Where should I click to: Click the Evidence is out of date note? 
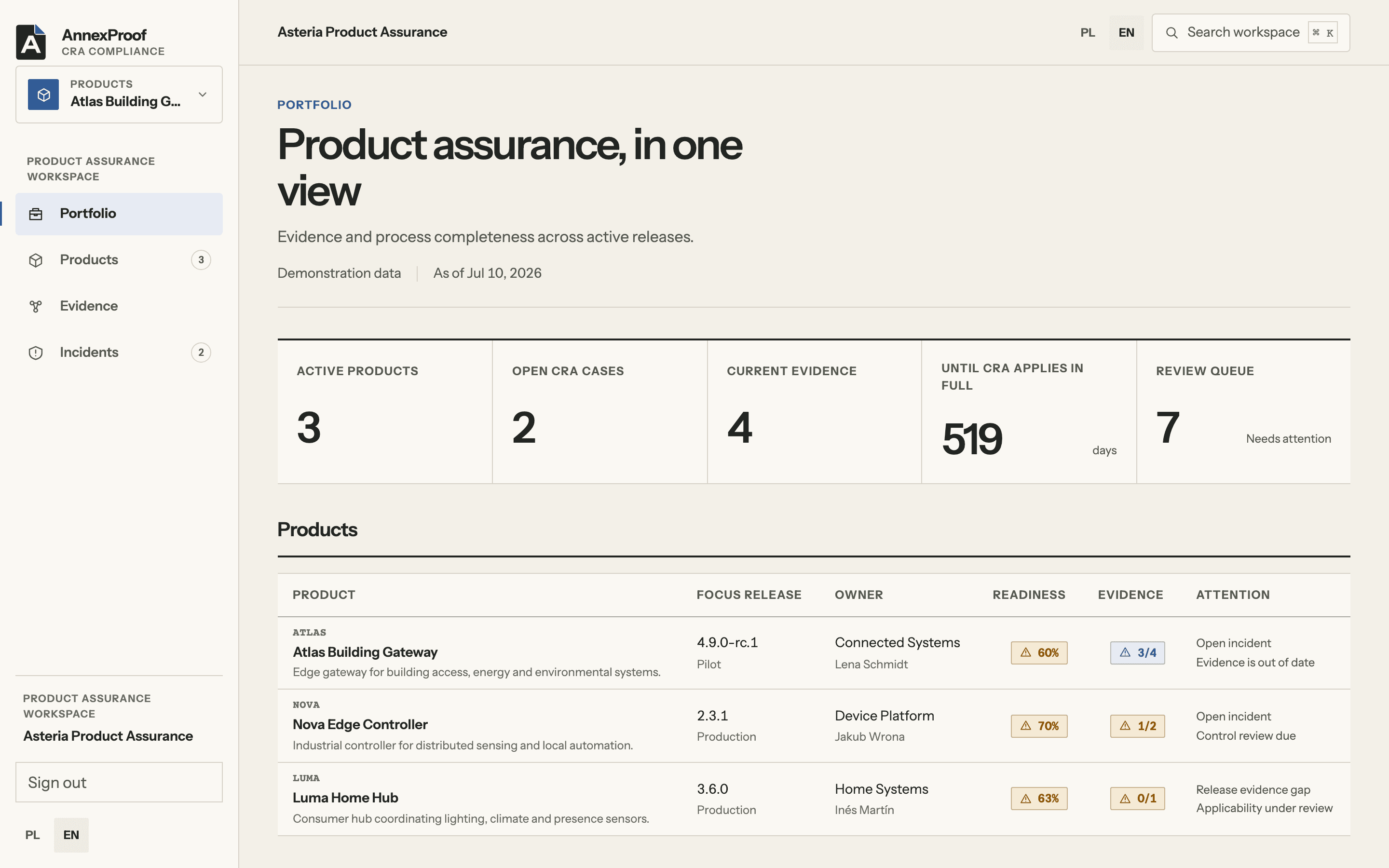(x=1255, y=663)
